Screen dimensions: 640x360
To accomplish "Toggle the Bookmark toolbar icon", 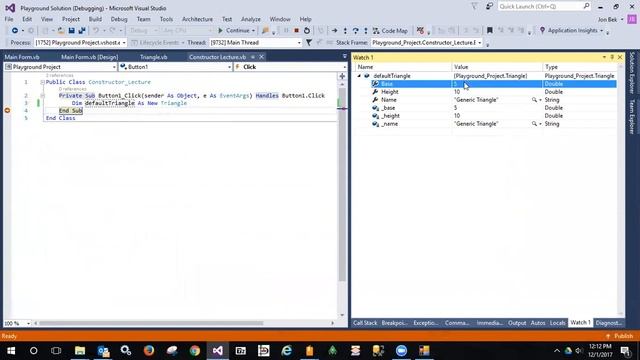I will 490,31.
